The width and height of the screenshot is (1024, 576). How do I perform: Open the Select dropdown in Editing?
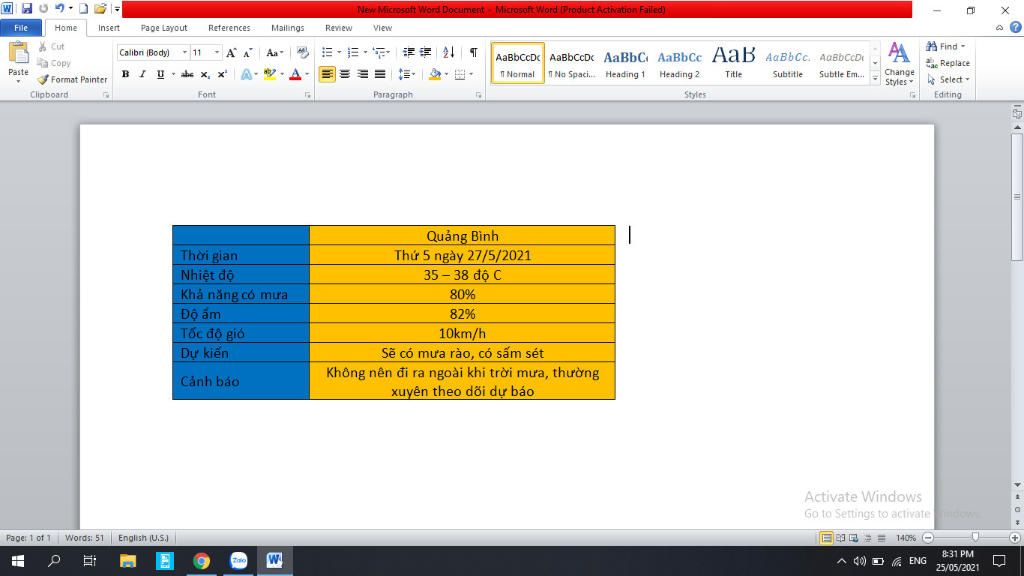pyautogui.click(x=948, y=79)
